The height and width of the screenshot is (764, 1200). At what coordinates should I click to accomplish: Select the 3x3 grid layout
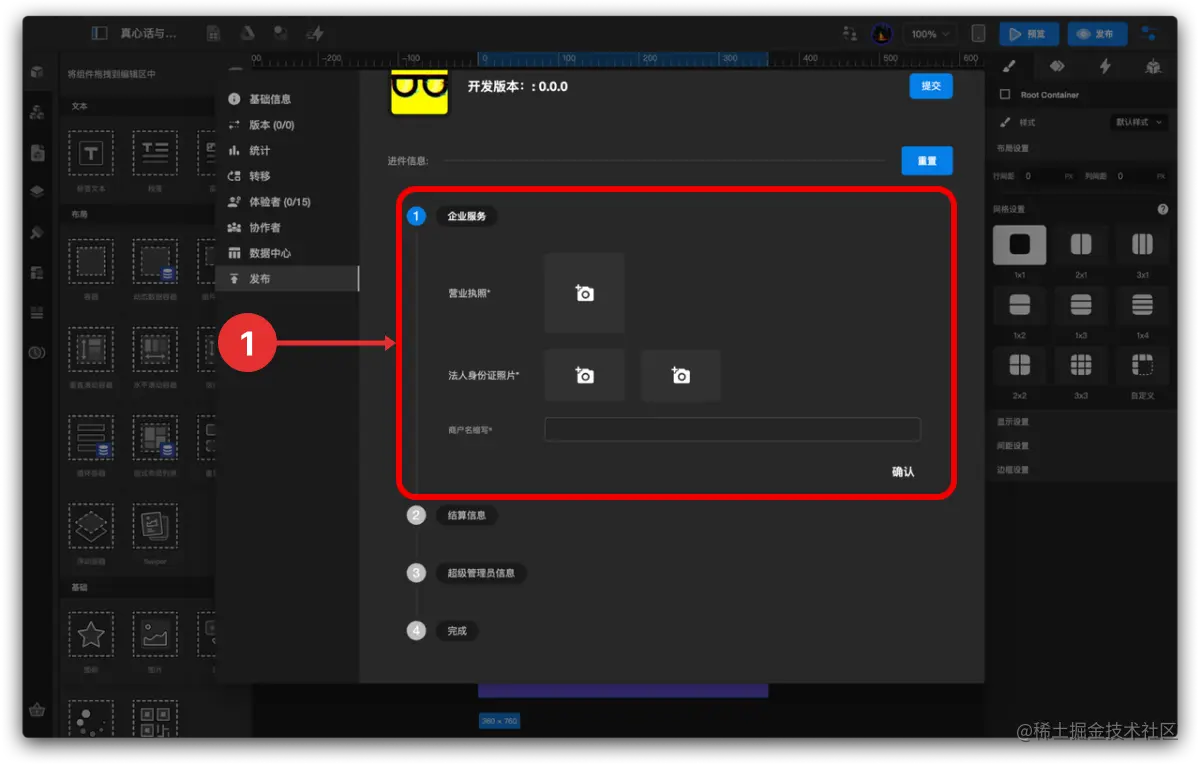click(1081, 366)
